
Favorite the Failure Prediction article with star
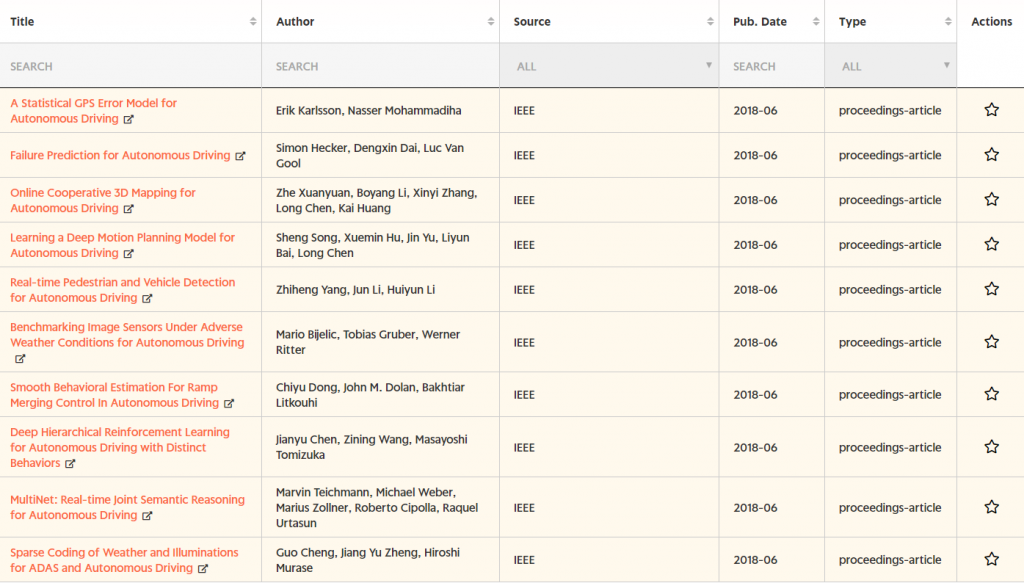(x=991, y=155)
